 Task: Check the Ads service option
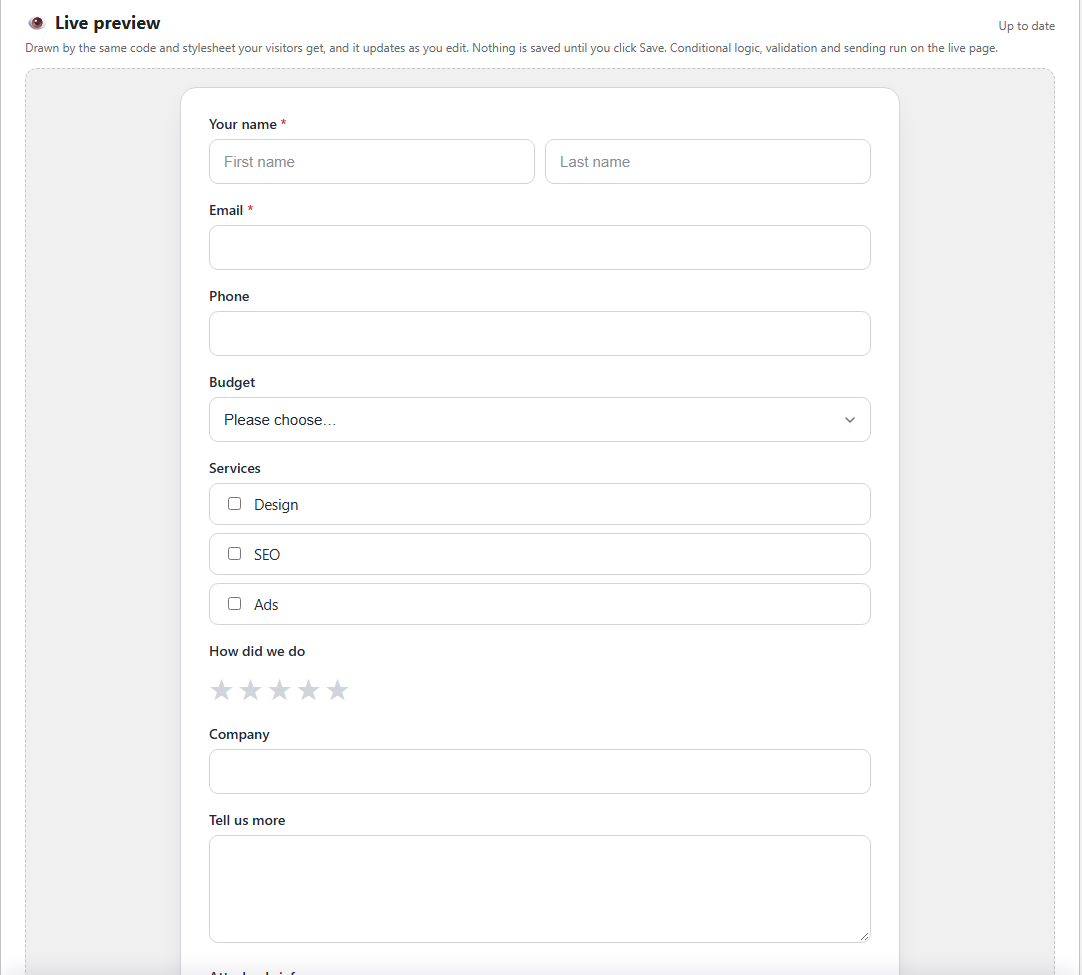click(x=235, y=604)
